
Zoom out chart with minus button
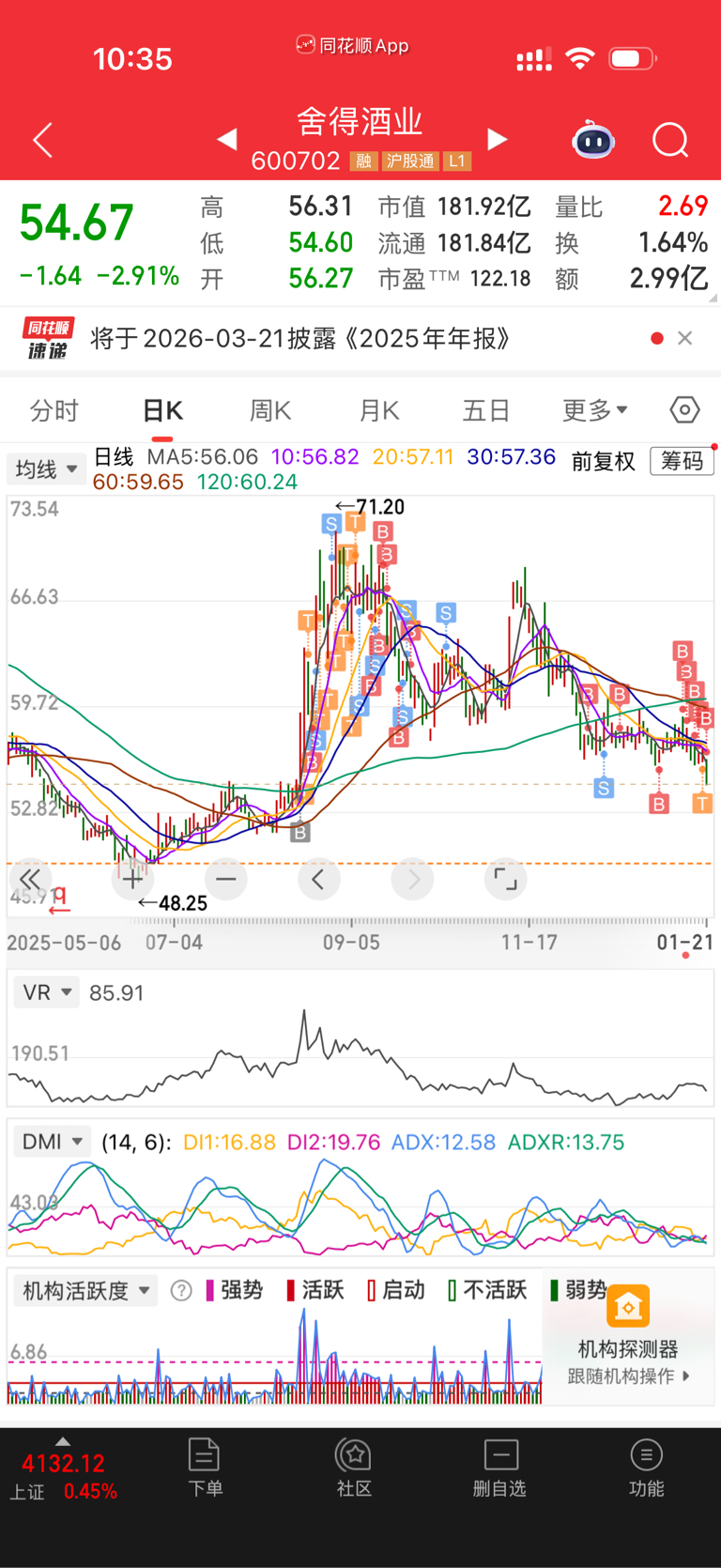coord(225,880)
